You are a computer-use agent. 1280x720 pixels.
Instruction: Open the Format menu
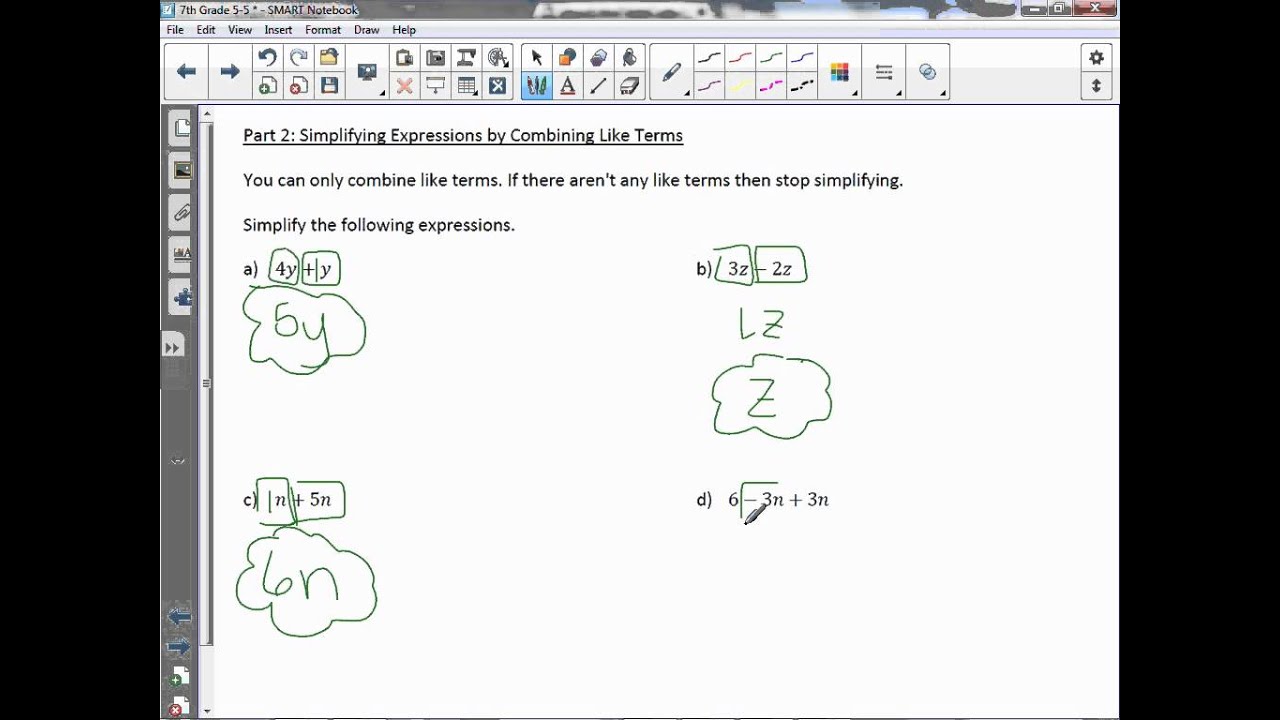coord(323,30)
